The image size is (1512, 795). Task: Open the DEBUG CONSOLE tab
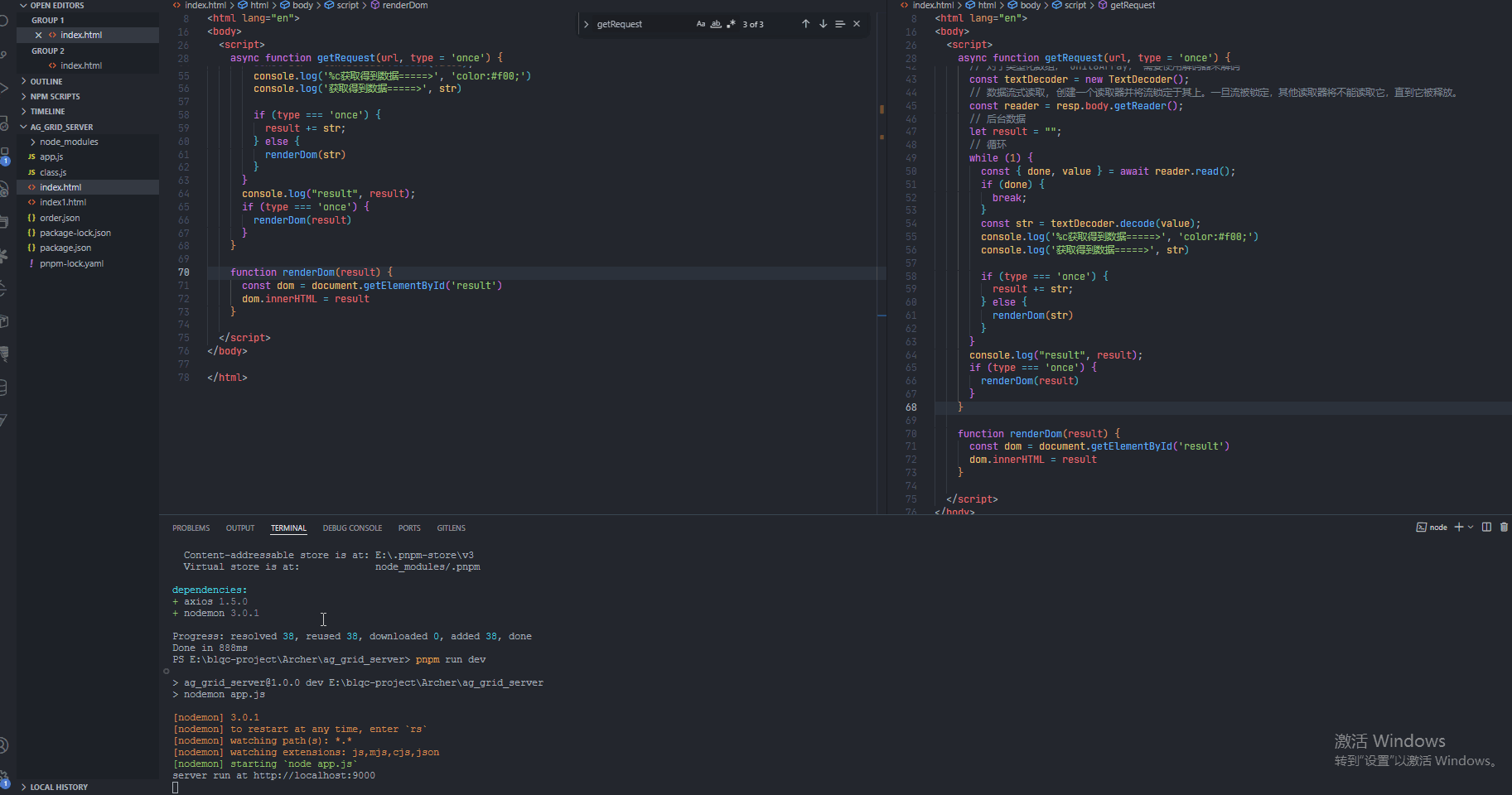coord(352,528)
